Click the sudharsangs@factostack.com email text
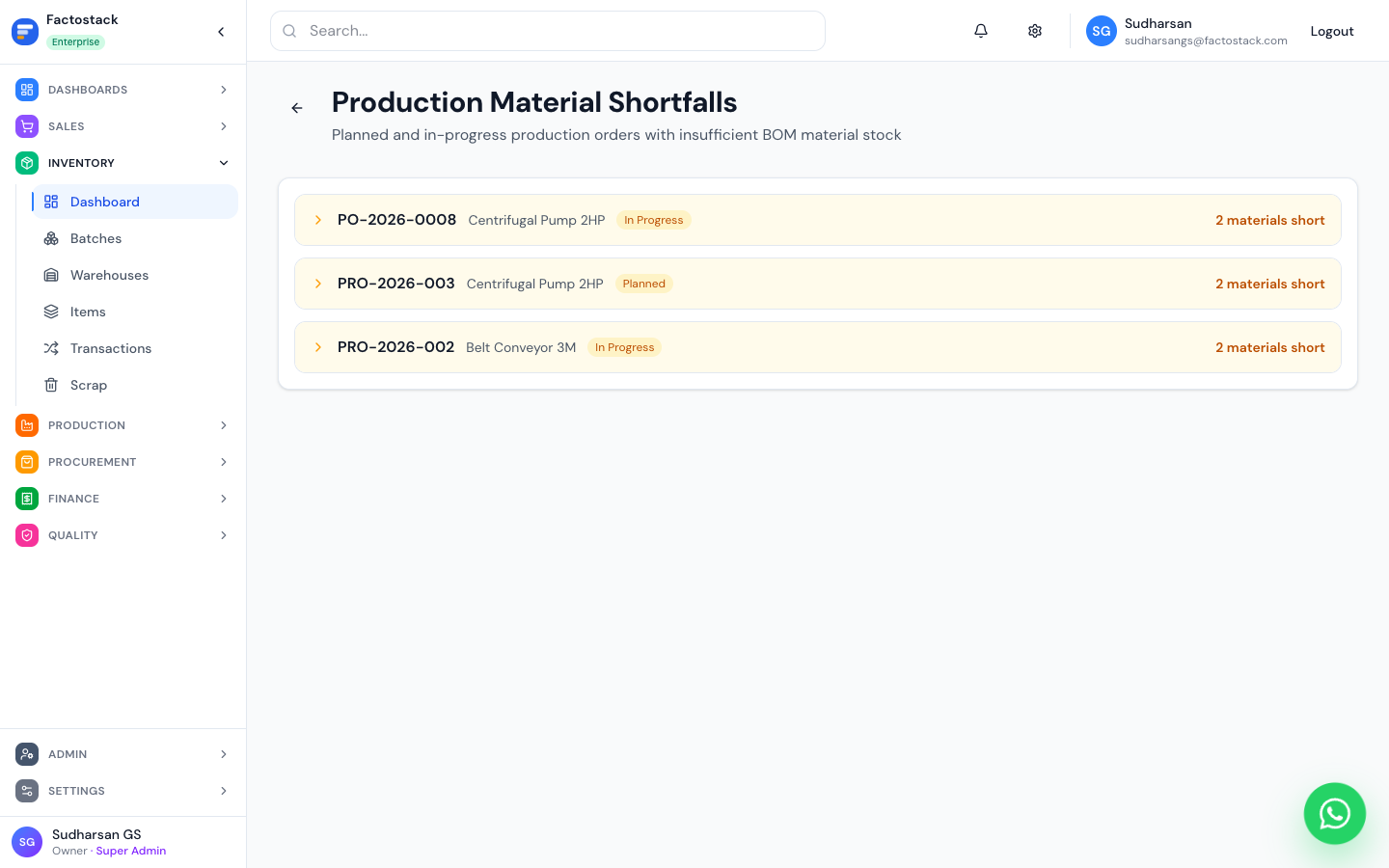1389x868 pixels. [1206, 41]
